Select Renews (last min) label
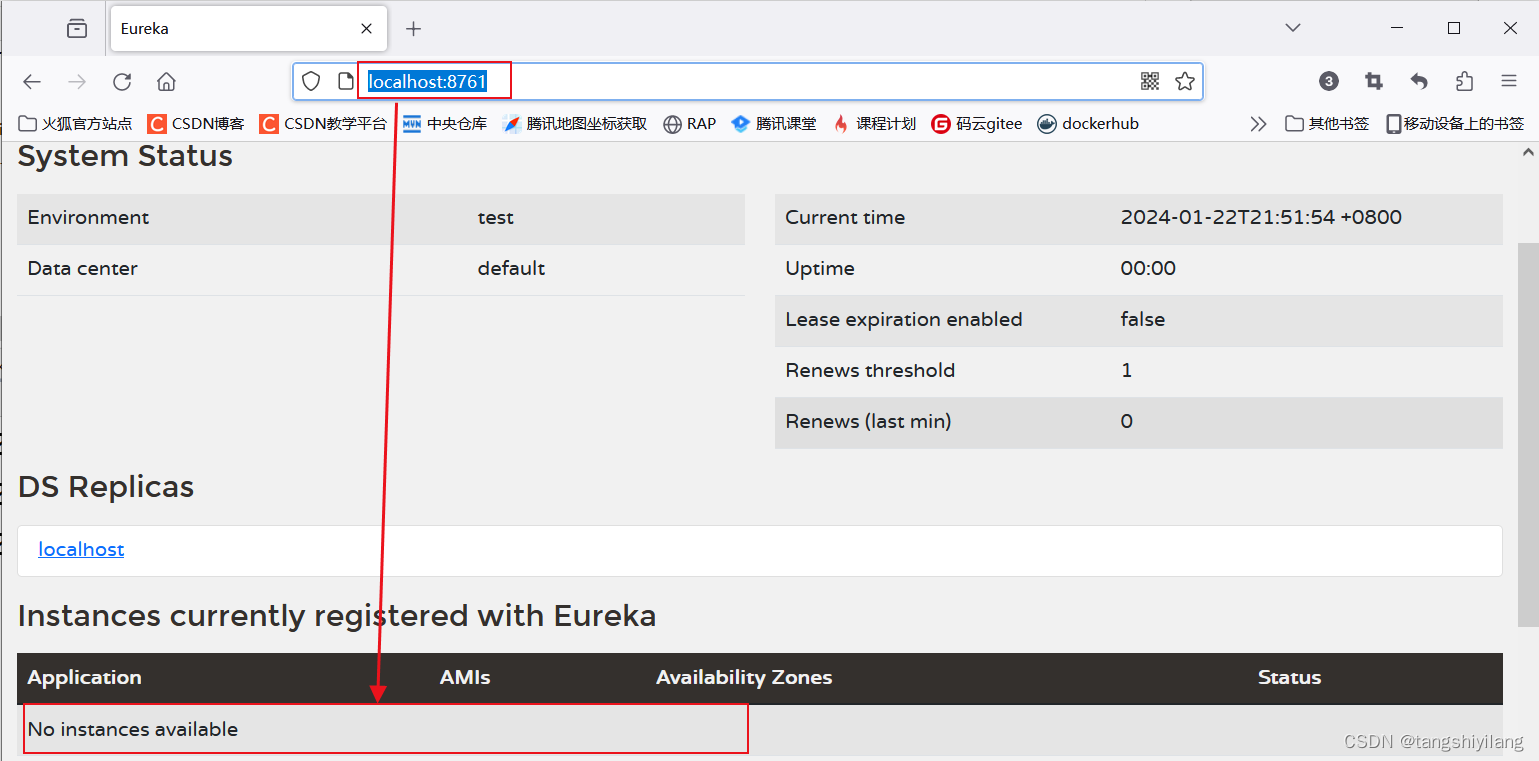This screenshot has height=761, width=1539. [x=868, y=421]
